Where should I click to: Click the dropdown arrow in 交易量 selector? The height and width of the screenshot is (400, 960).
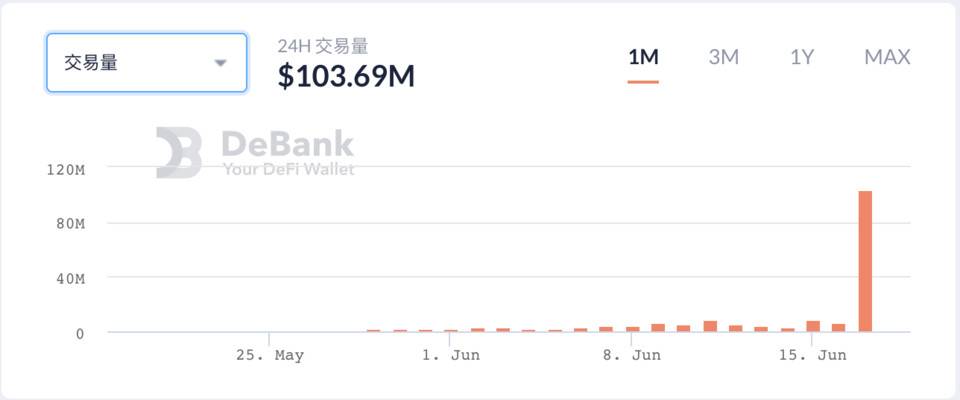[x=220, y=63]
